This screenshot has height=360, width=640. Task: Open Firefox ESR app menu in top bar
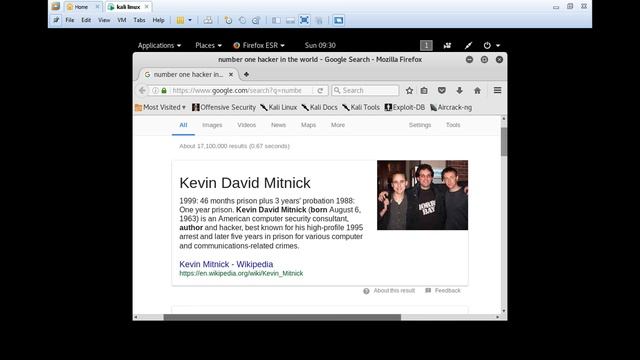[259, 45]
